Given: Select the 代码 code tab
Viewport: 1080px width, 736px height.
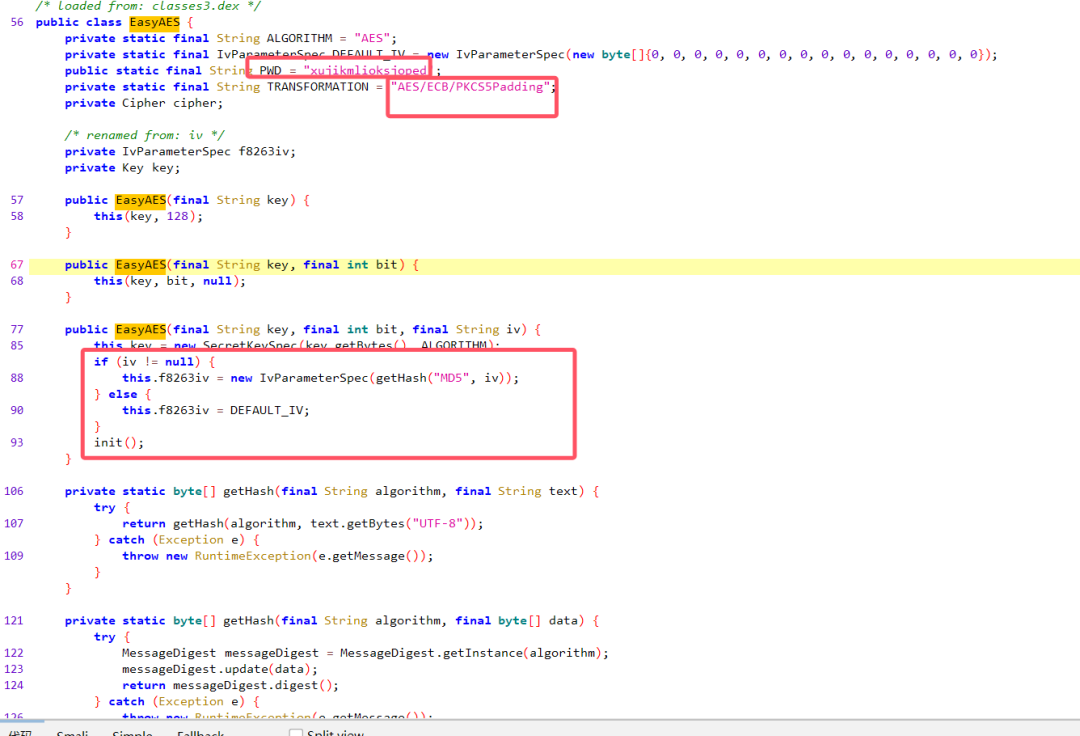Looking at the screenshot, I should point(19,733).
